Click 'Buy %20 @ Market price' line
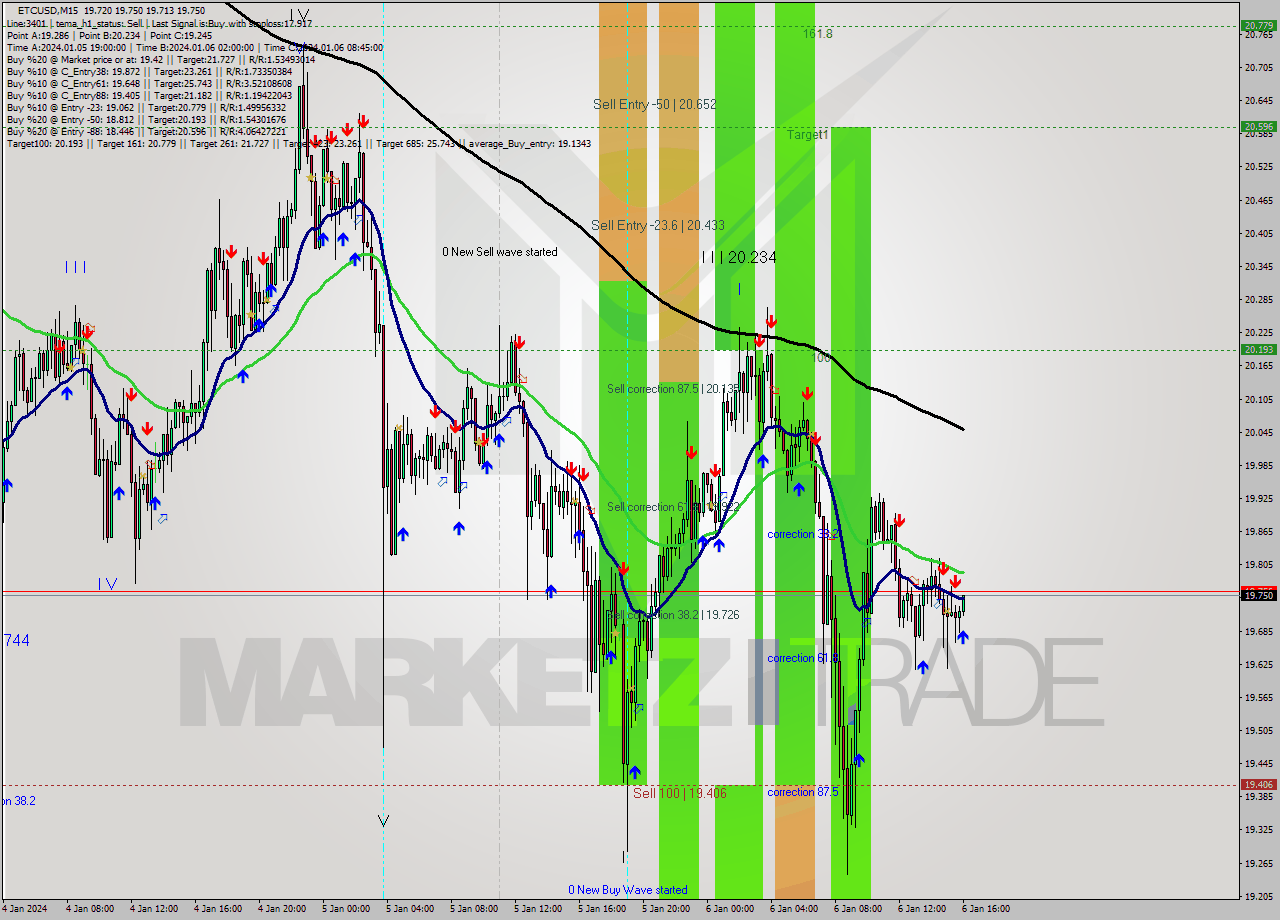The image size is (1280, 920). 160,59
